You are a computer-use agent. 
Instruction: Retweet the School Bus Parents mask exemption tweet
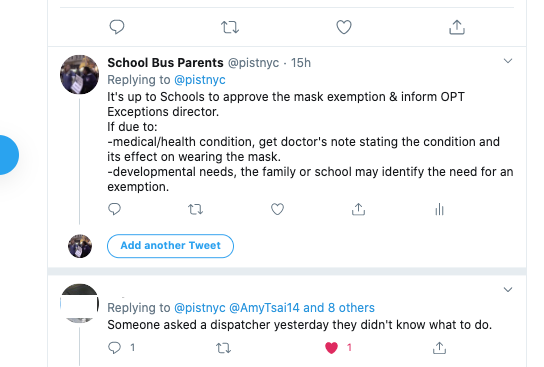tap(195, 209)
